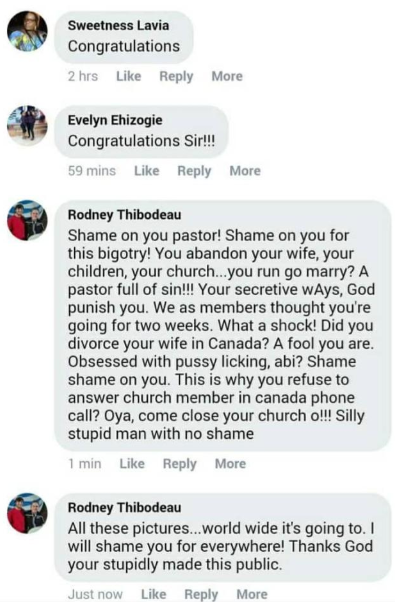This screenshot has height=602, width=395.
Task: Open the Evelyn Ehizogie name link
Action: tap(115, 120)
